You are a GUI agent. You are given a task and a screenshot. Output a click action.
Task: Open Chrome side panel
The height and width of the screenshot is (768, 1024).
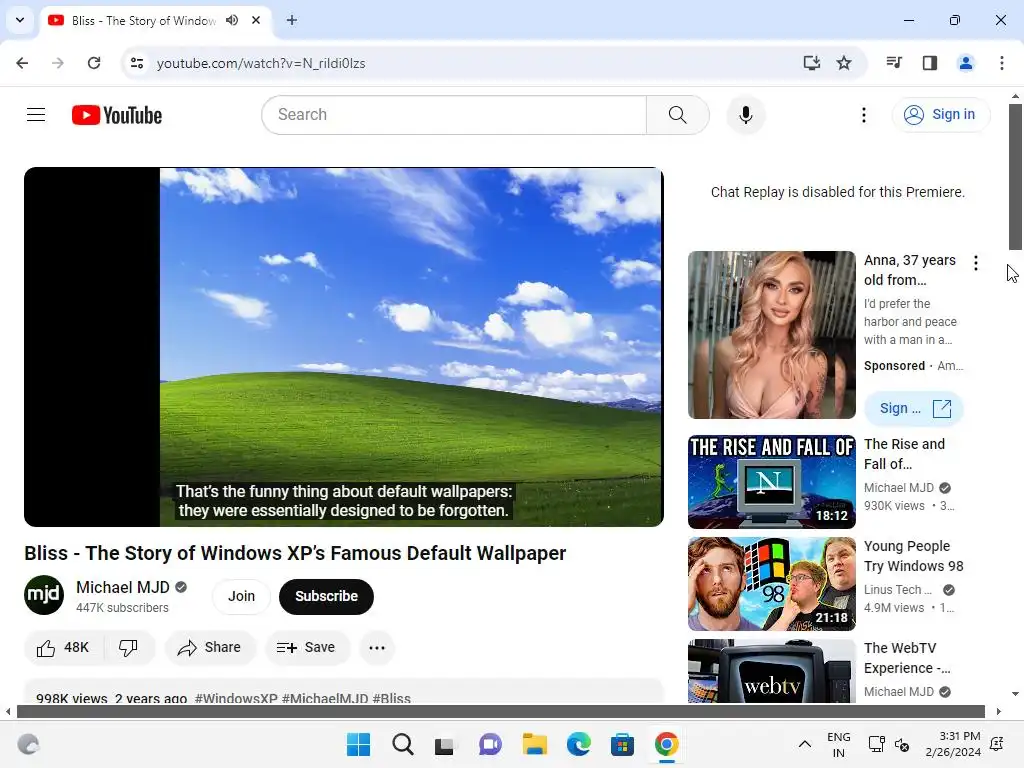coord(930,63)
